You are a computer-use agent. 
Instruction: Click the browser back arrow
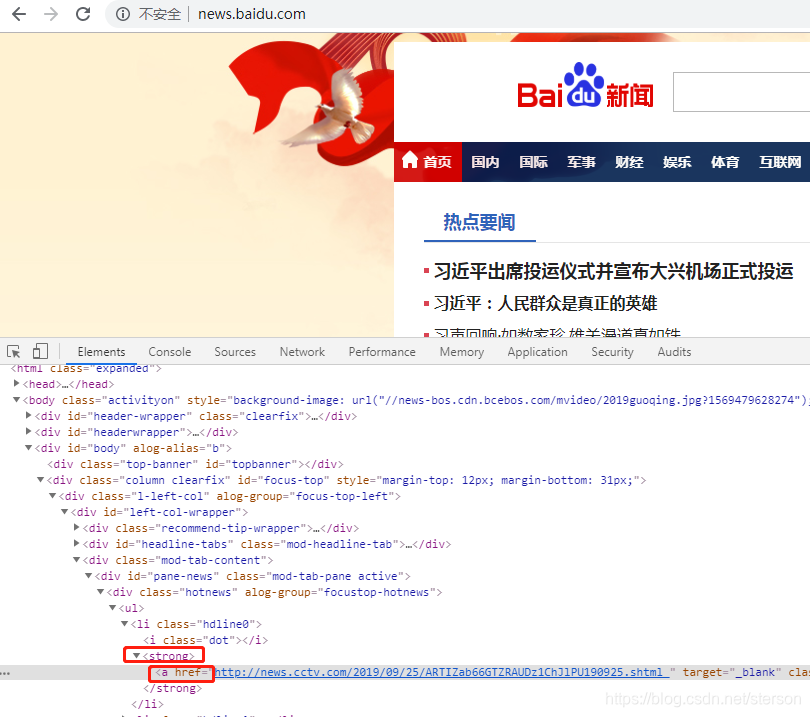point(19,14)
